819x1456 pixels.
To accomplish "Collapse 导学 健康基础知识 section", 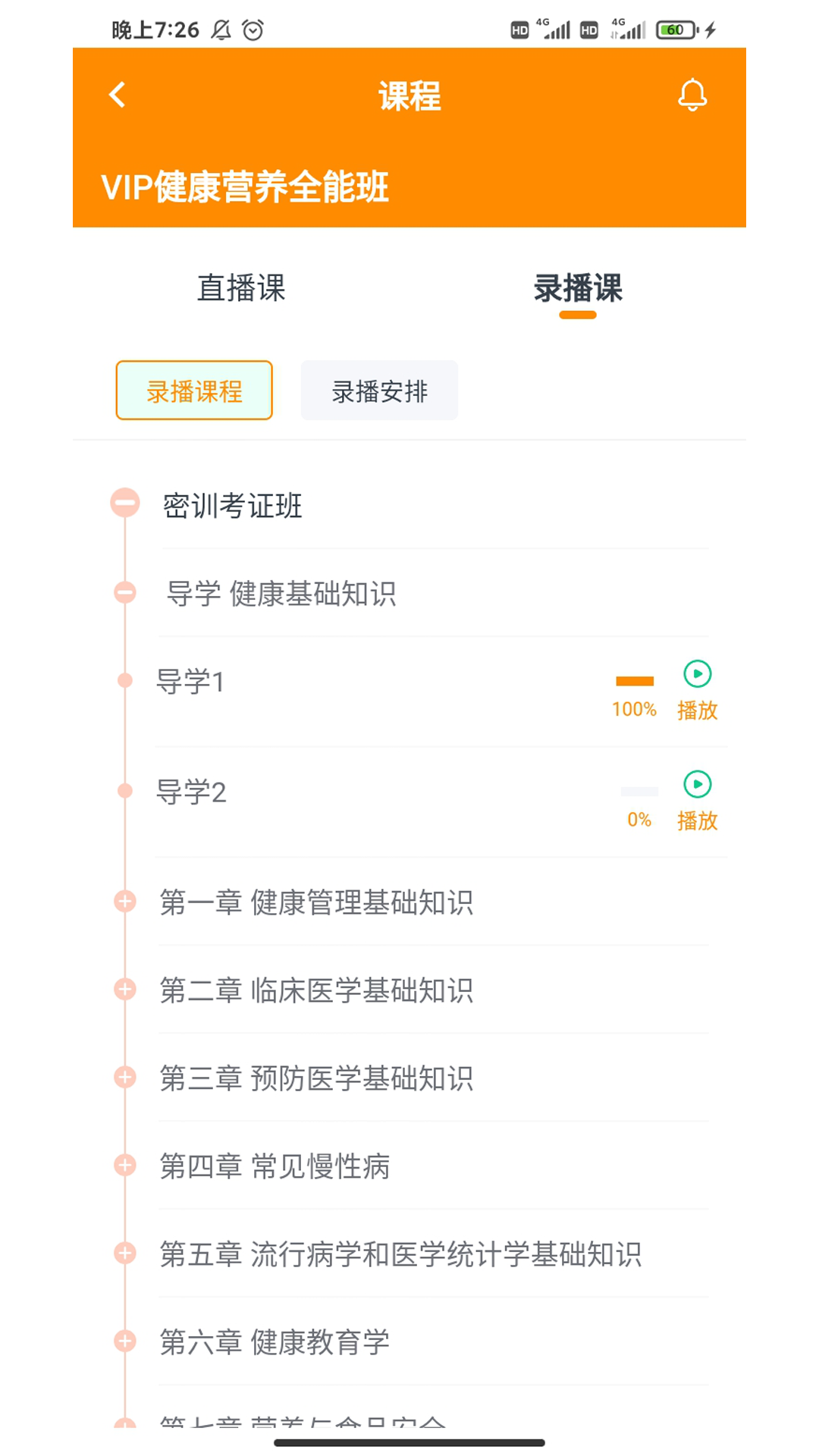I will click(125, 592).
